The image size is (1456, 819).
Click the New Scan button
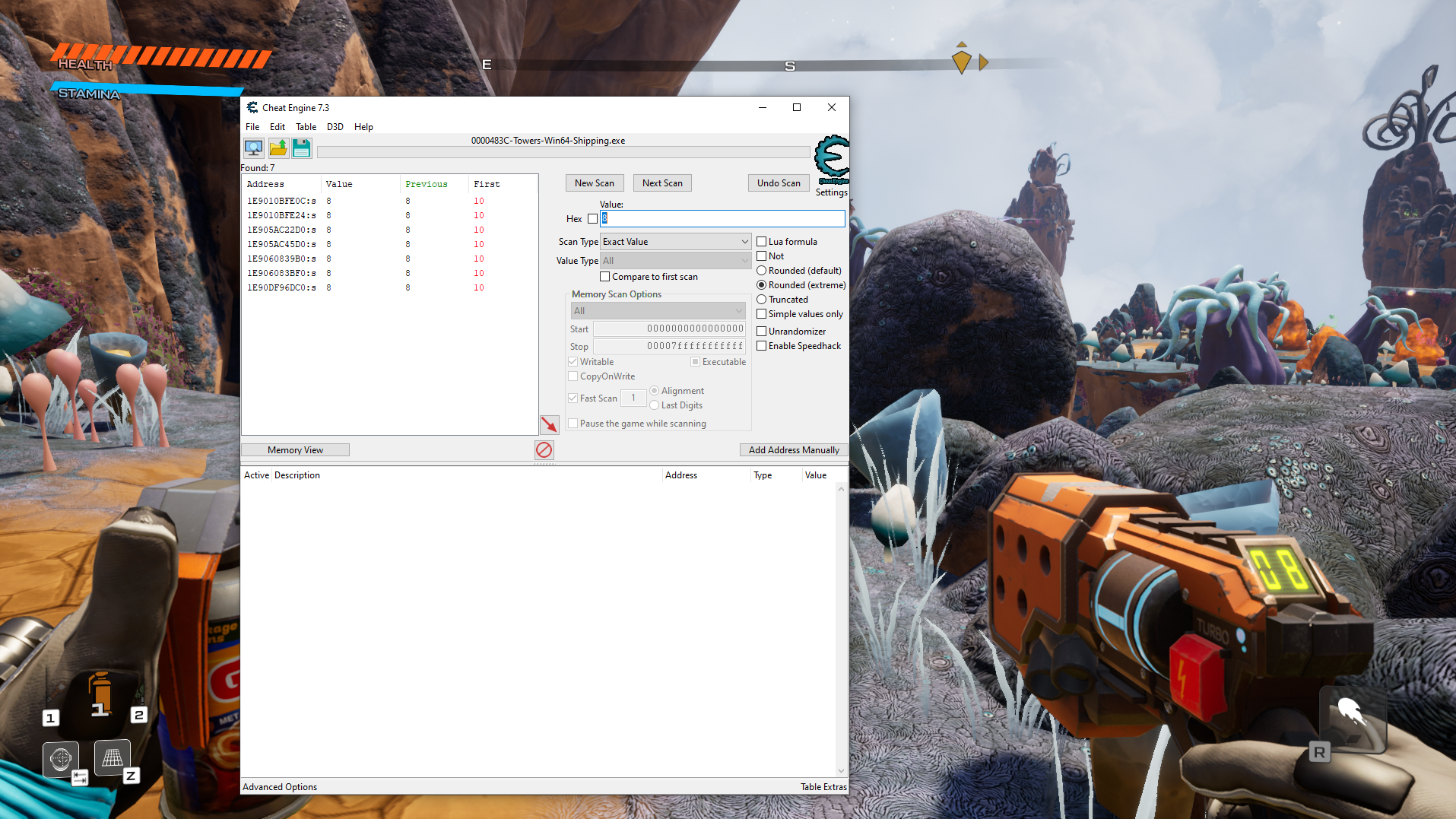[595, 183]
